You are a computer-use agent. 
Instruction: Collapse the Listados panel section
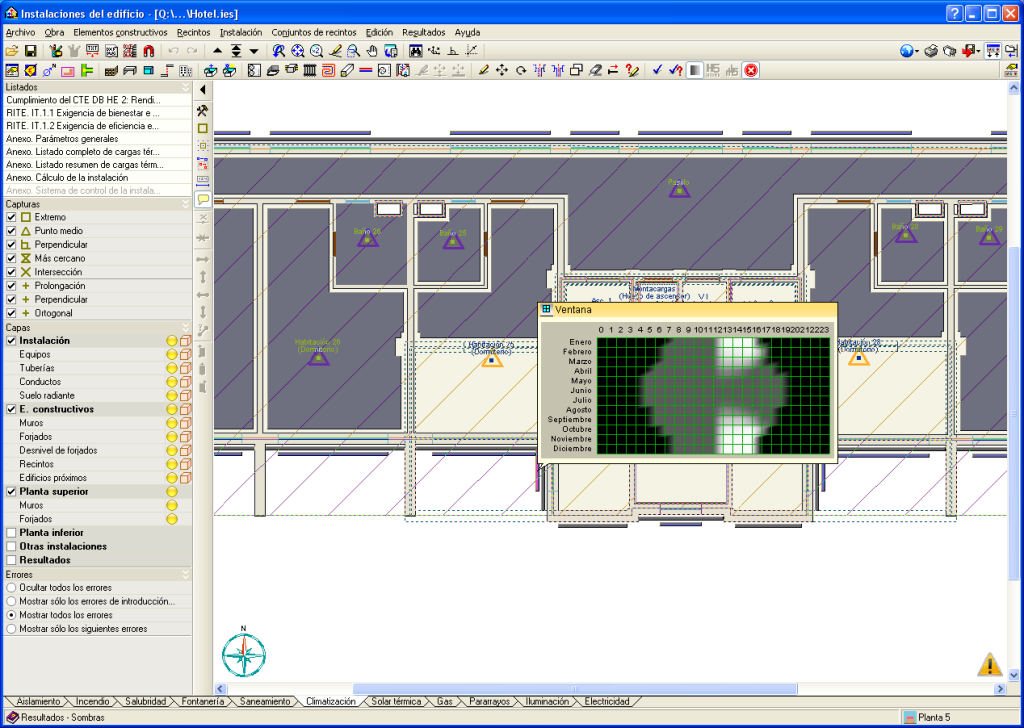click(x=185, y=87)
